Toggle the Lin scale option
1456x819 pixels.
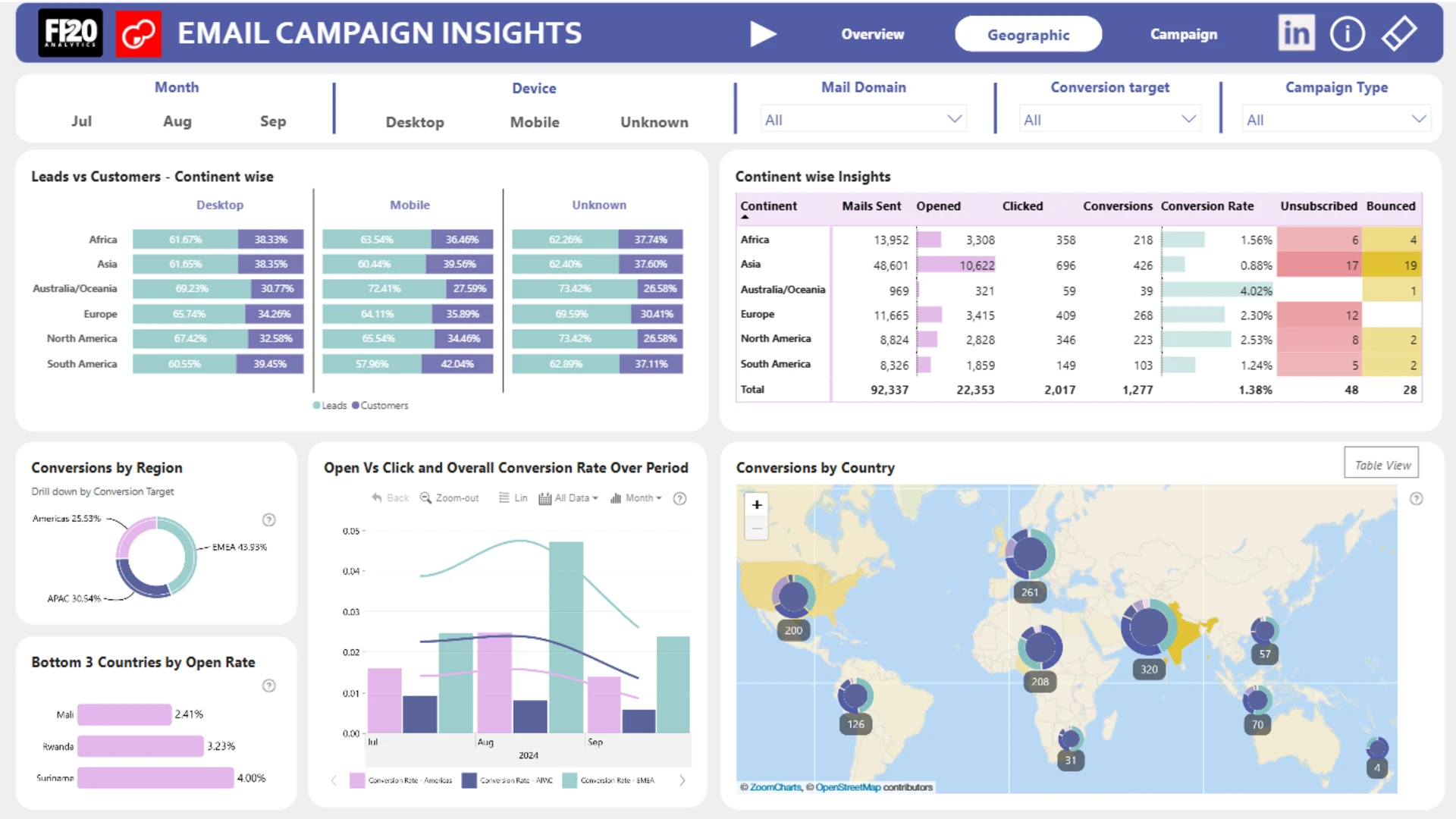point(513,498)
